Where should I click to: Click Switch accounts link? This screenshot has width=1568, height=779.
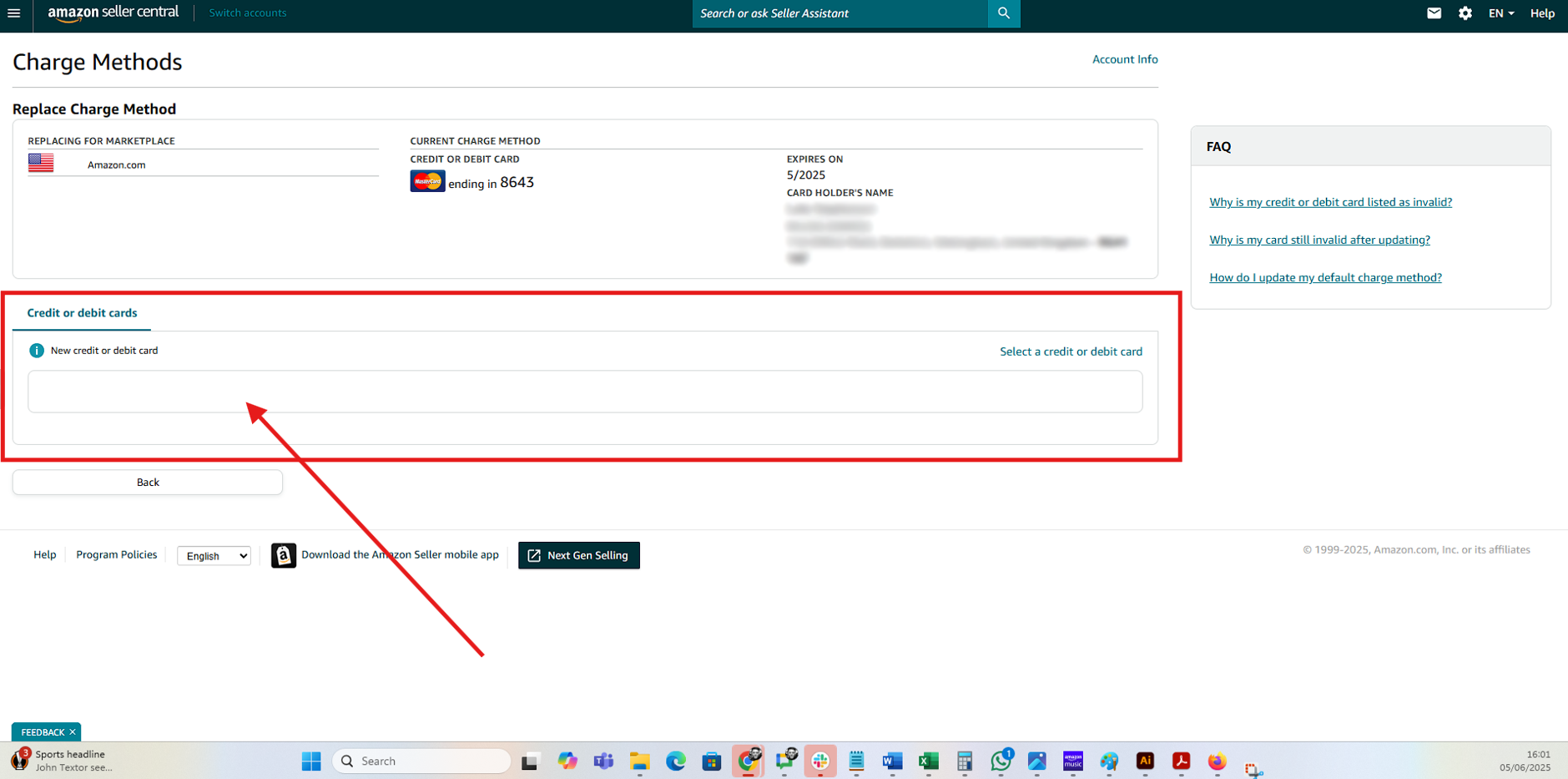(247, 13)
